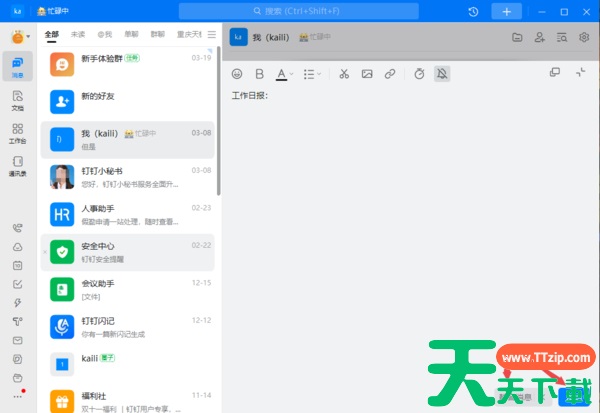Open the cloud drive icon in sidebar

(x=18, y=247)
